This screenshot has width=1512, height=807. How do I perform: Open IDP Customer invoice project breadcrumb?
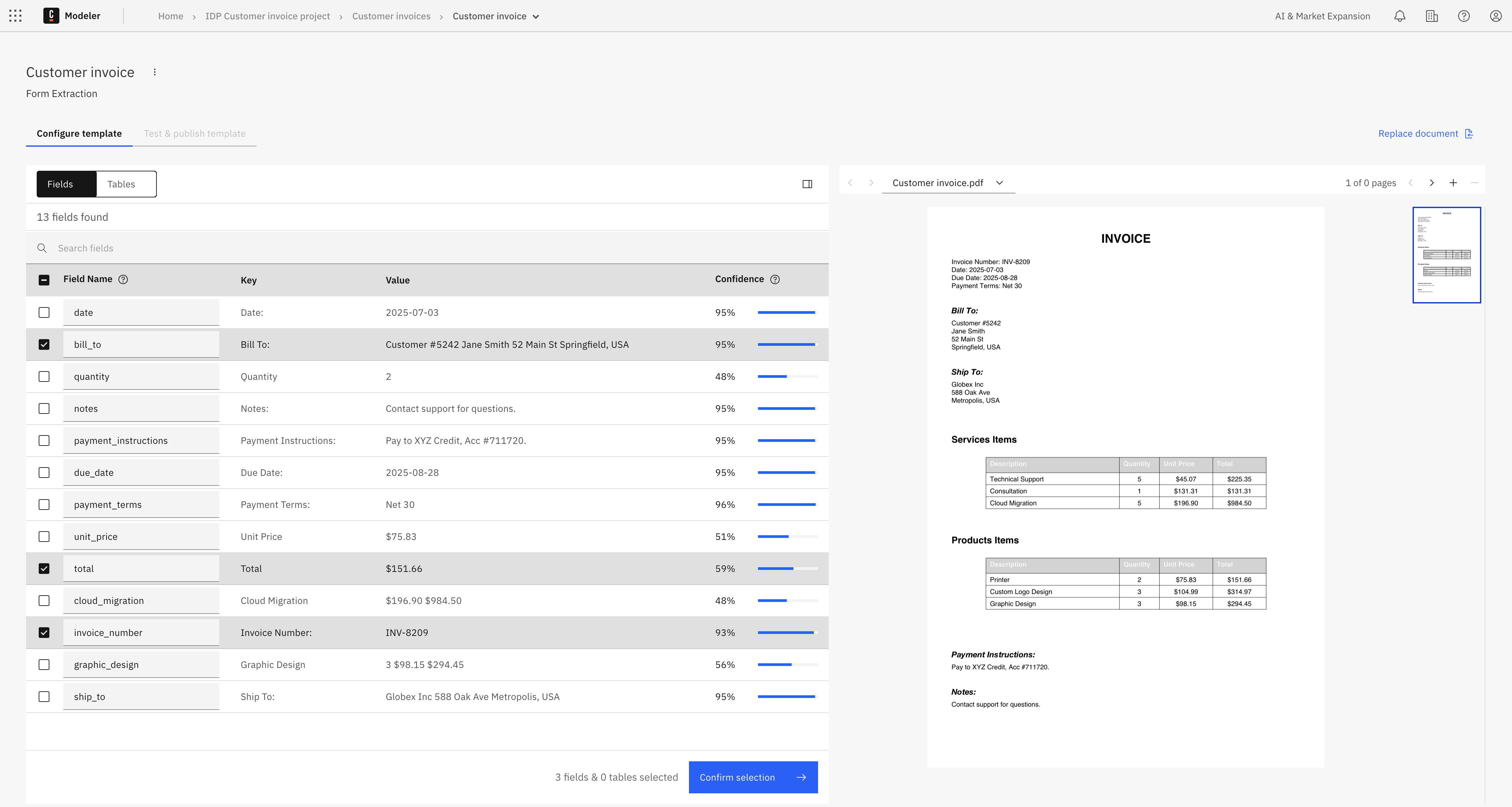[268, 16]
